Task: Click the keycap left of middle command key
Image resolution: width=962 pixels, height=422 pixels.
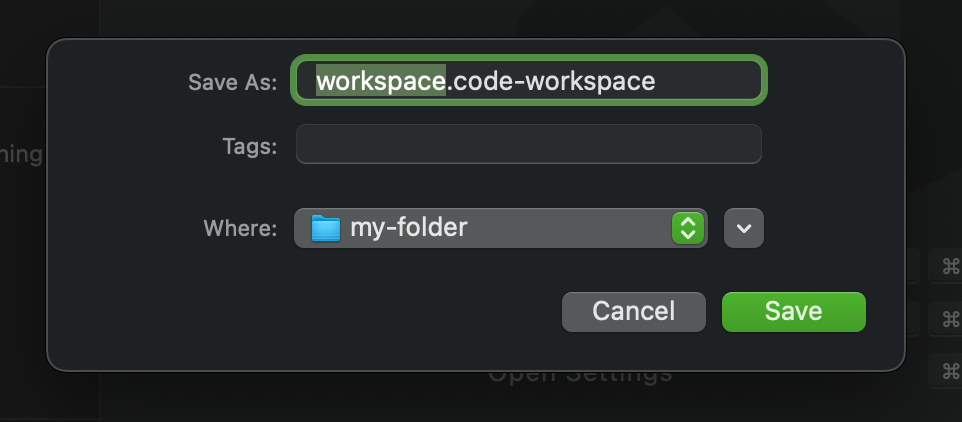Action: pyautogui.click(x=912, y=318)
